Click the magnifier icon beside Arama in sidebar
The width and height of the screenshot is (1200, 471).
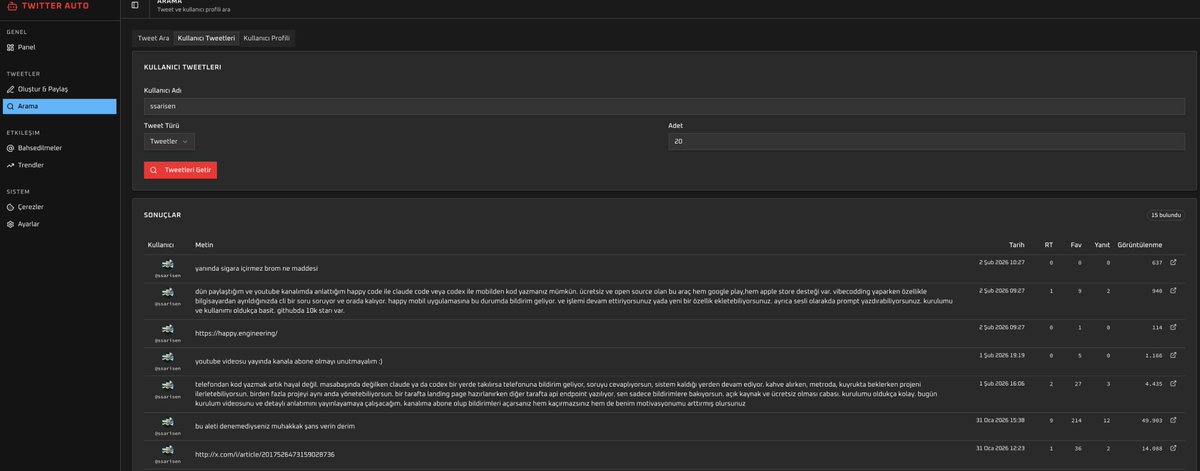(x=10, y=106)
